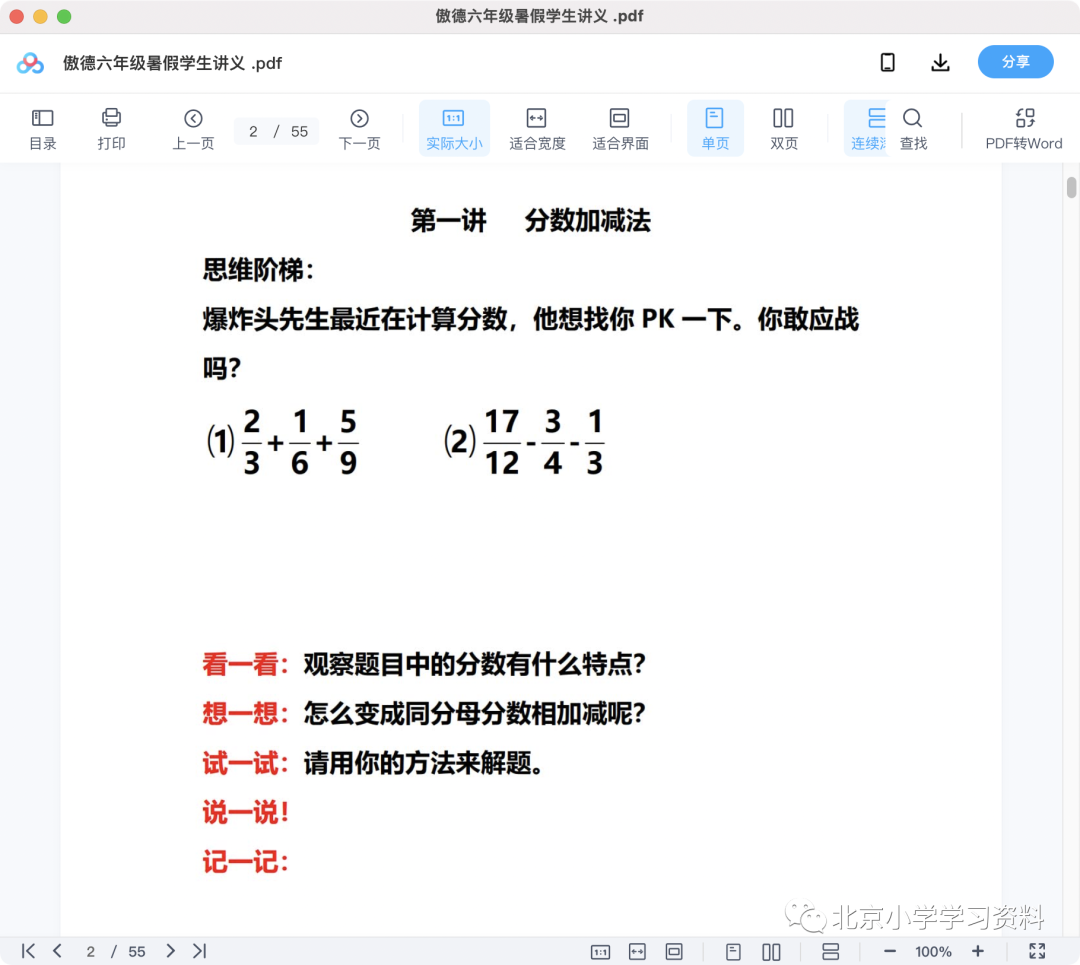Viewport: 1080px width, 965px height.
Task: Click bottom bar fit width icon
Action: pos(637,952)
